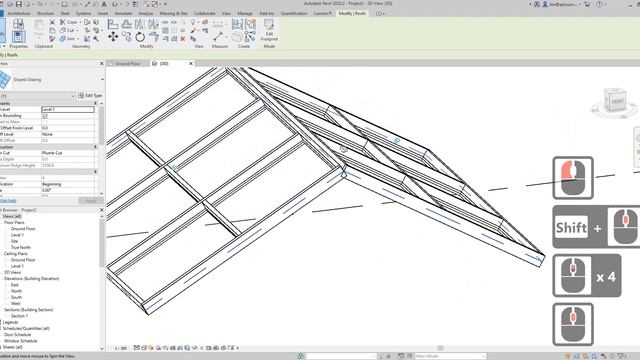640x360 pixels.
Task: Click the Create Similar icon in Create panel
Action: point(250,37)
